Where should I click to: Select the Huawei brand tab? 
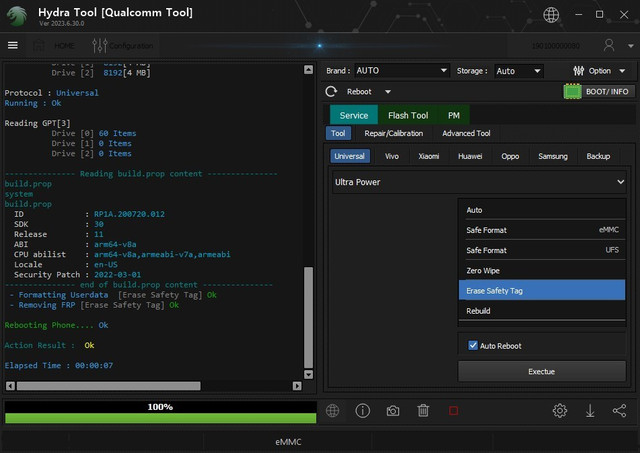coord(470,156)
